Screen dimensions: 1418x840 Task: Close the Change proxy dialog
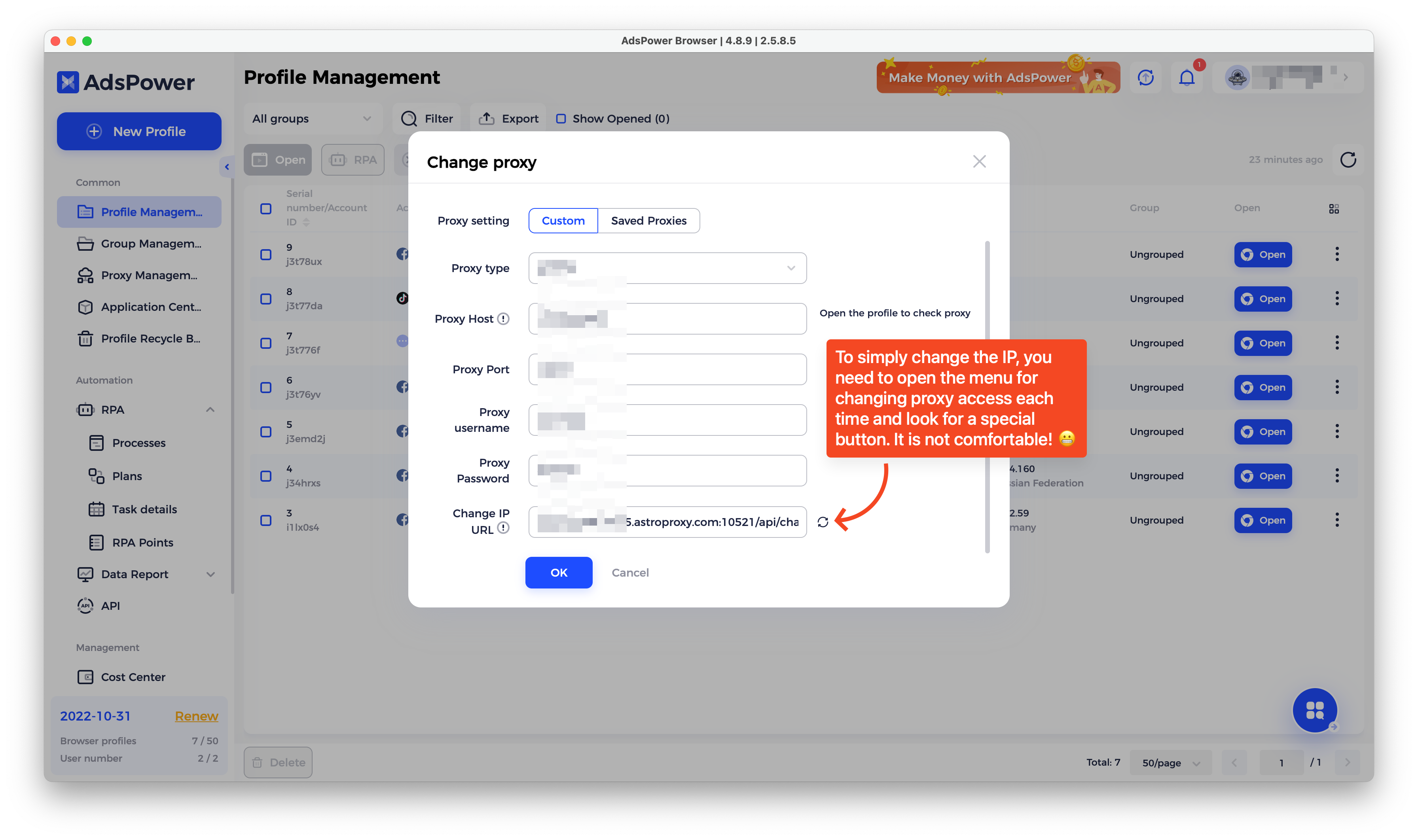[x=979, y=161]
